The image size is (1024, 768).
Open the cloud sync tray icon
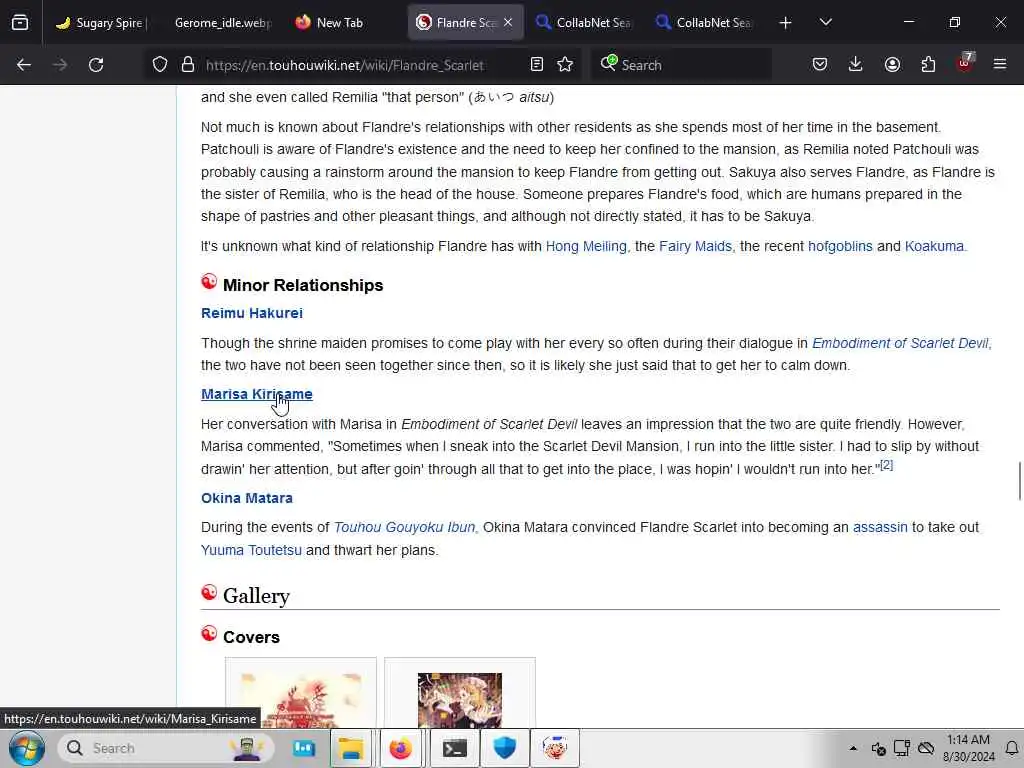click(x=926, y=748)
